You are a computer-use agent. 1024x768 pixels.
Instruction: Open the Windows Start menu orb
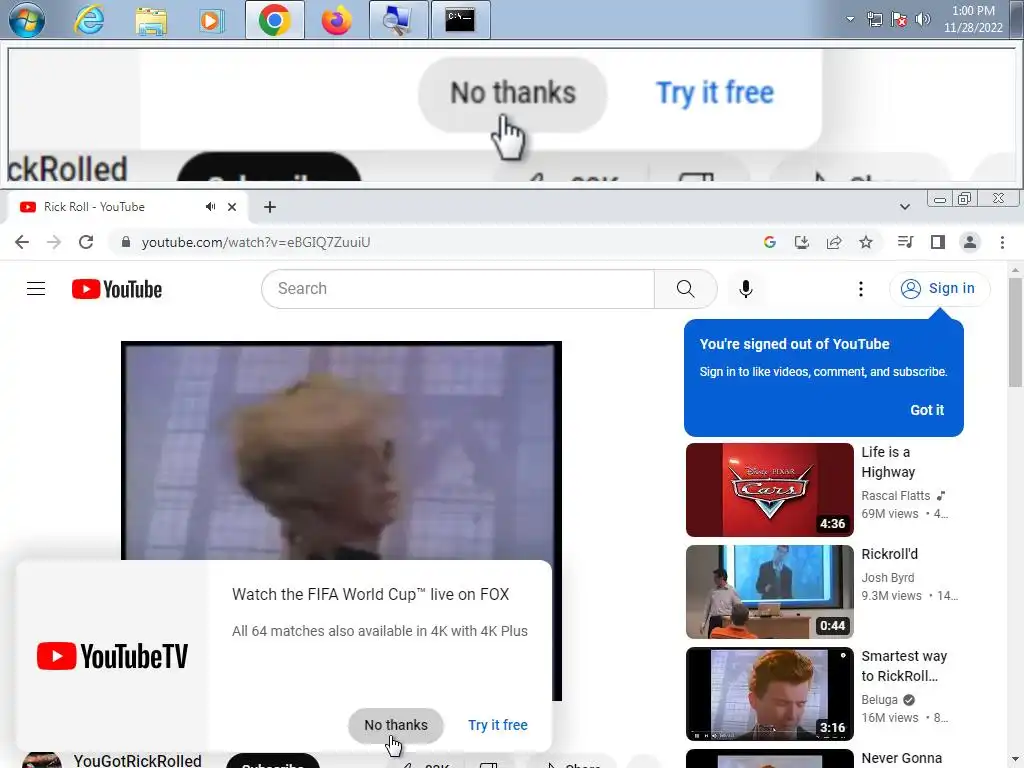click(27, 20)
